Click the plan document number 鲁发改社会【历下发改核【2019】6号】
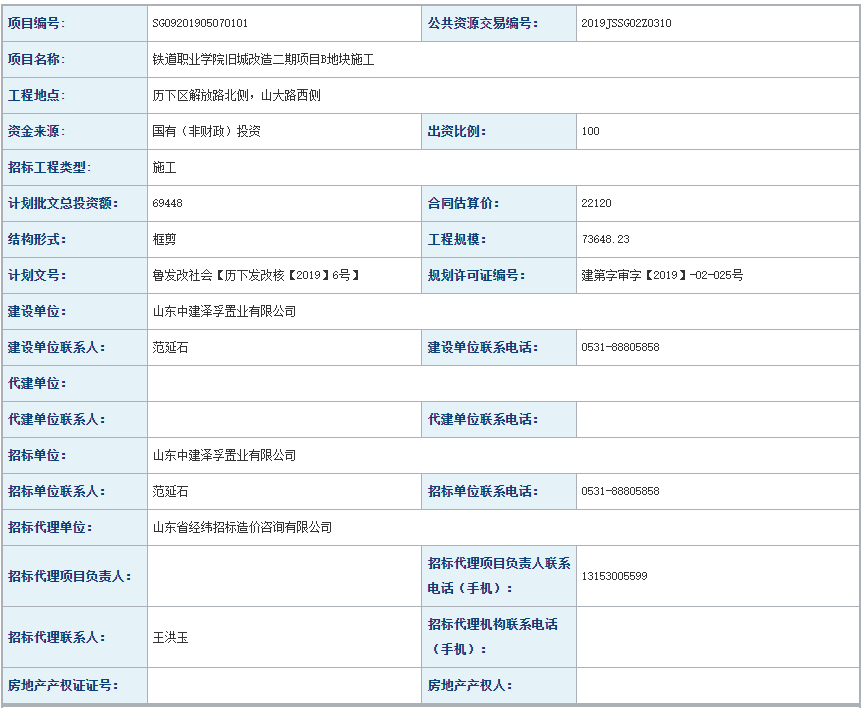This screenshot has width=866, height=708. (255, 275)
